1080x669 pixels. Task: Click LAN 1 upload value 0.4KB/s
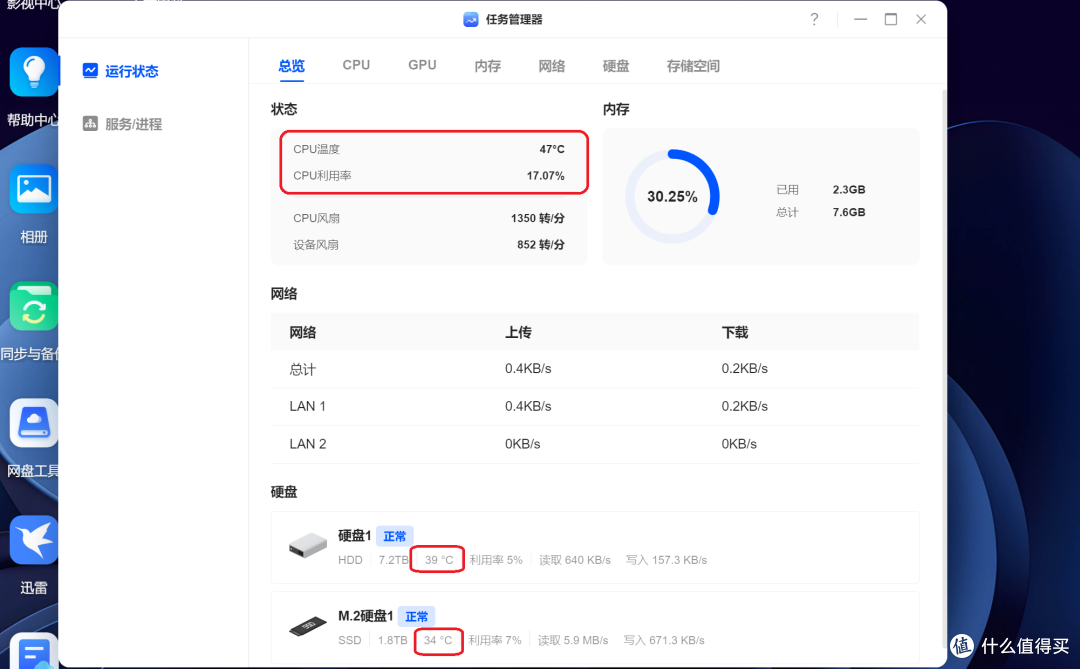pyautogui.click(x=528, y=406)
